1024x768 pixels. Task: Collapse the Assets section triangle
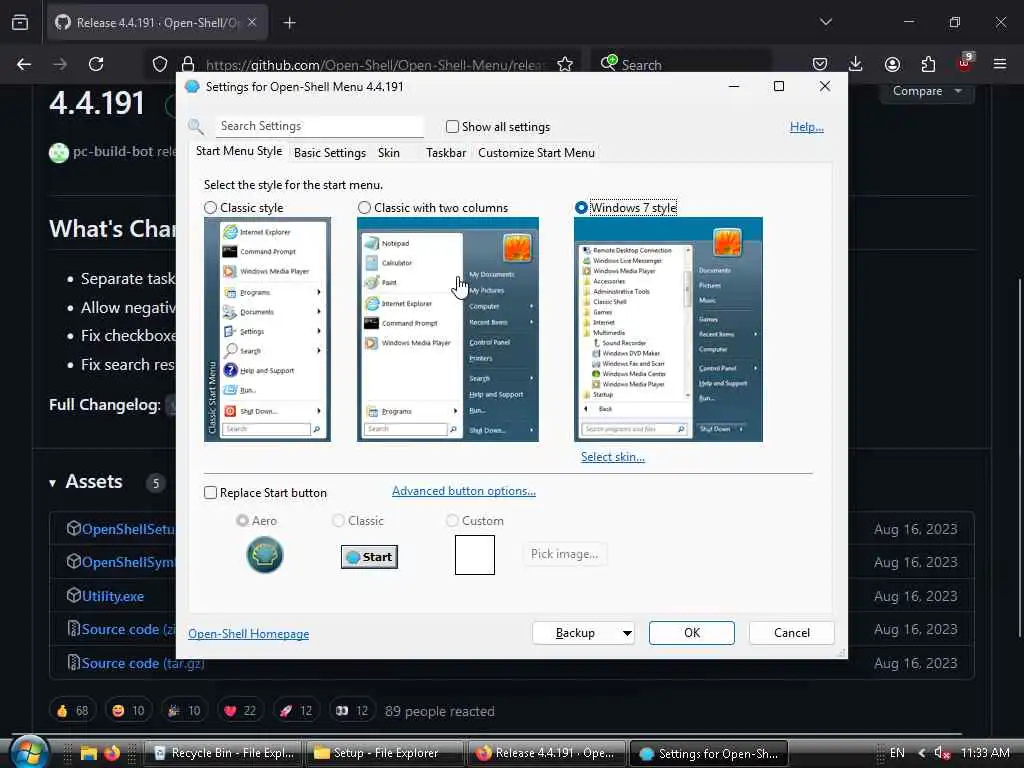[52, 483]
